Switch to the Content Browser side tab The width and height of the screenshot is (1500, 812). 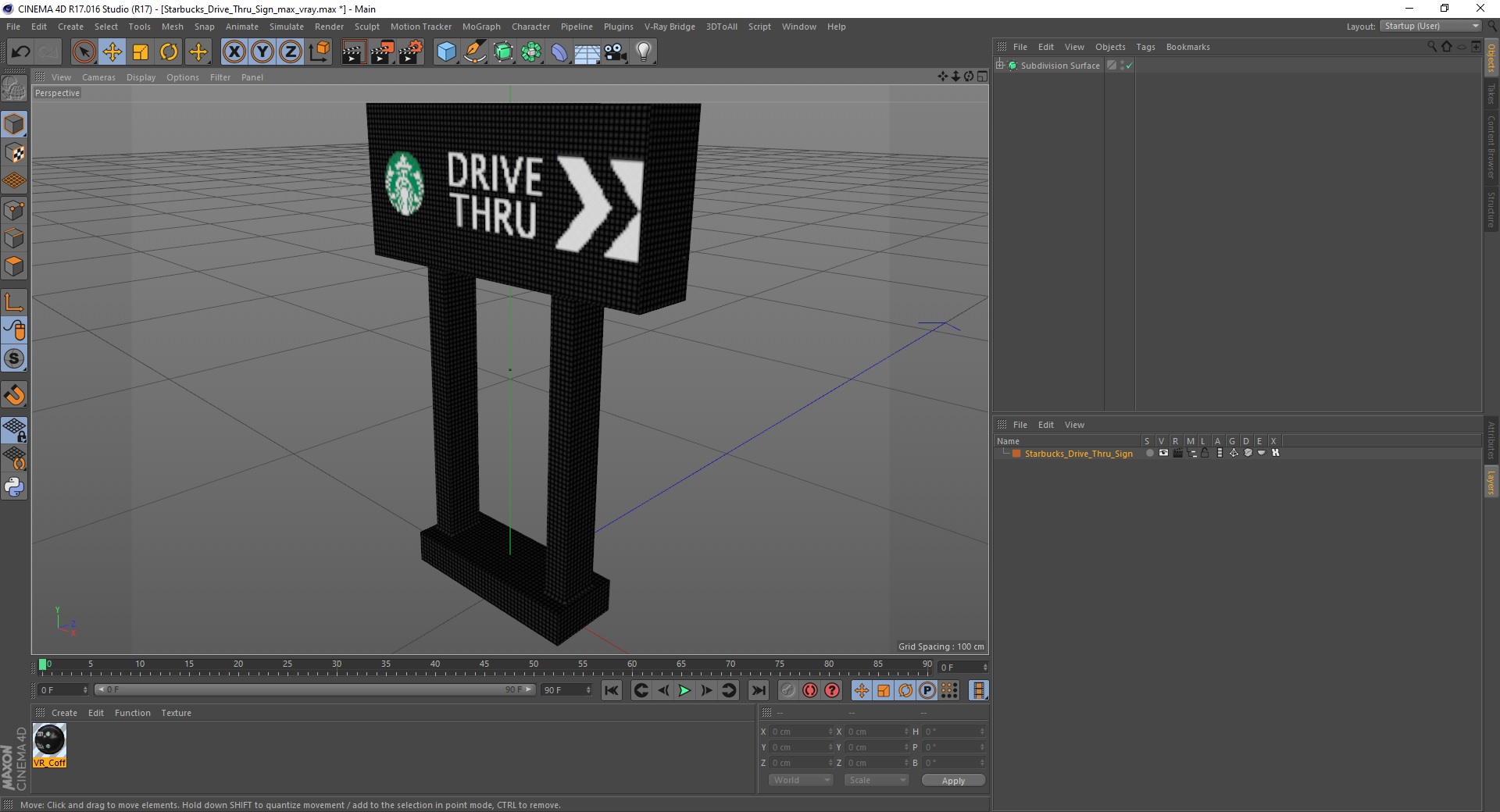point(1491,147)
